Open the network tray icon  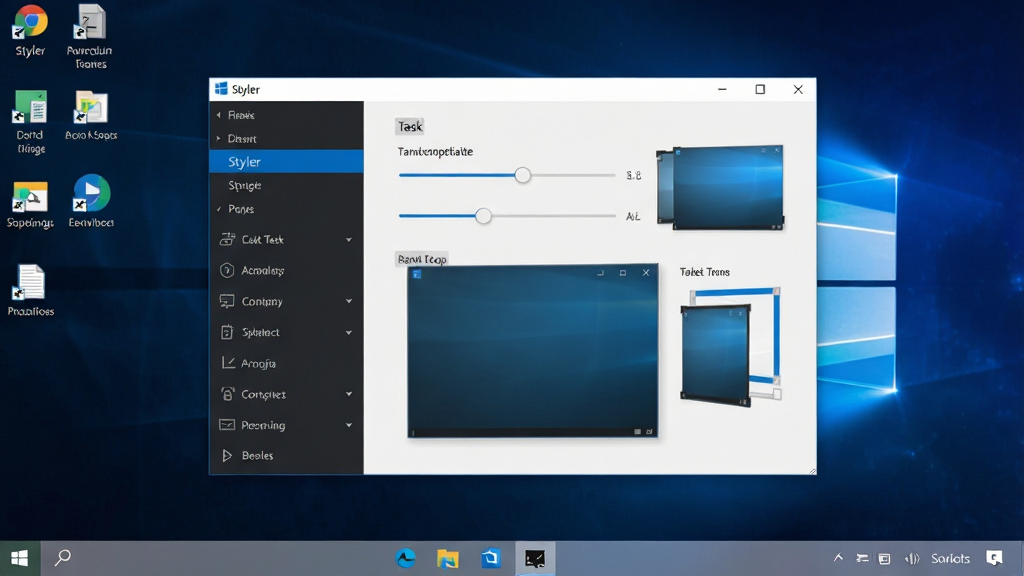pos(863,558)
